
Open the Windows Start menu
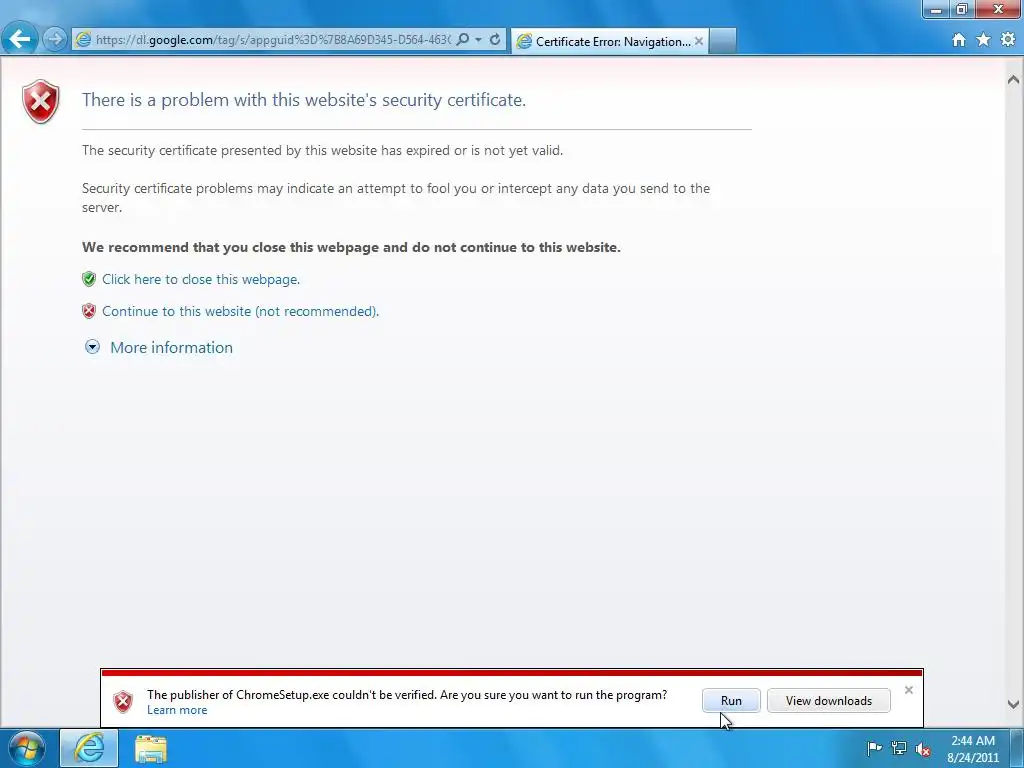pos(26,748)
